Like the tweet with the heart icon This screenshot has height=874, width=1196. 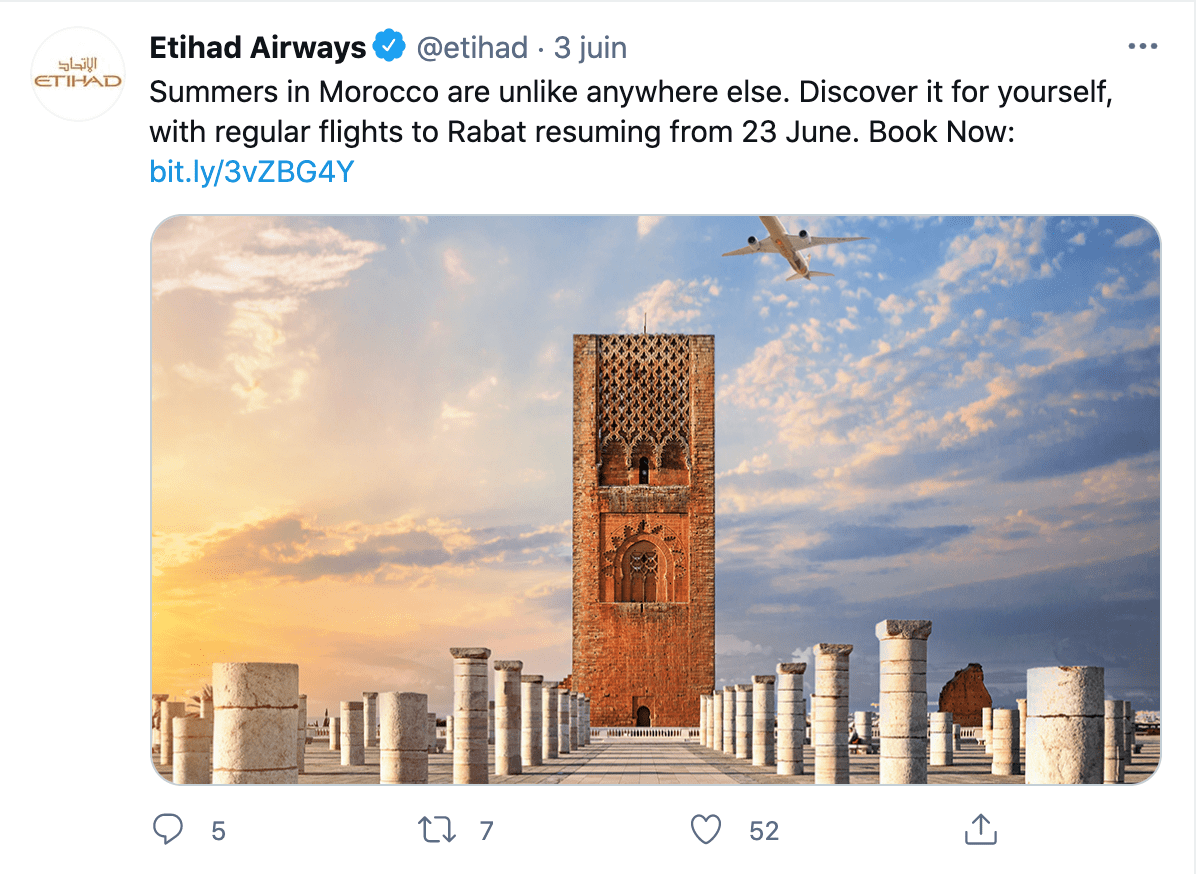point(706,829)
